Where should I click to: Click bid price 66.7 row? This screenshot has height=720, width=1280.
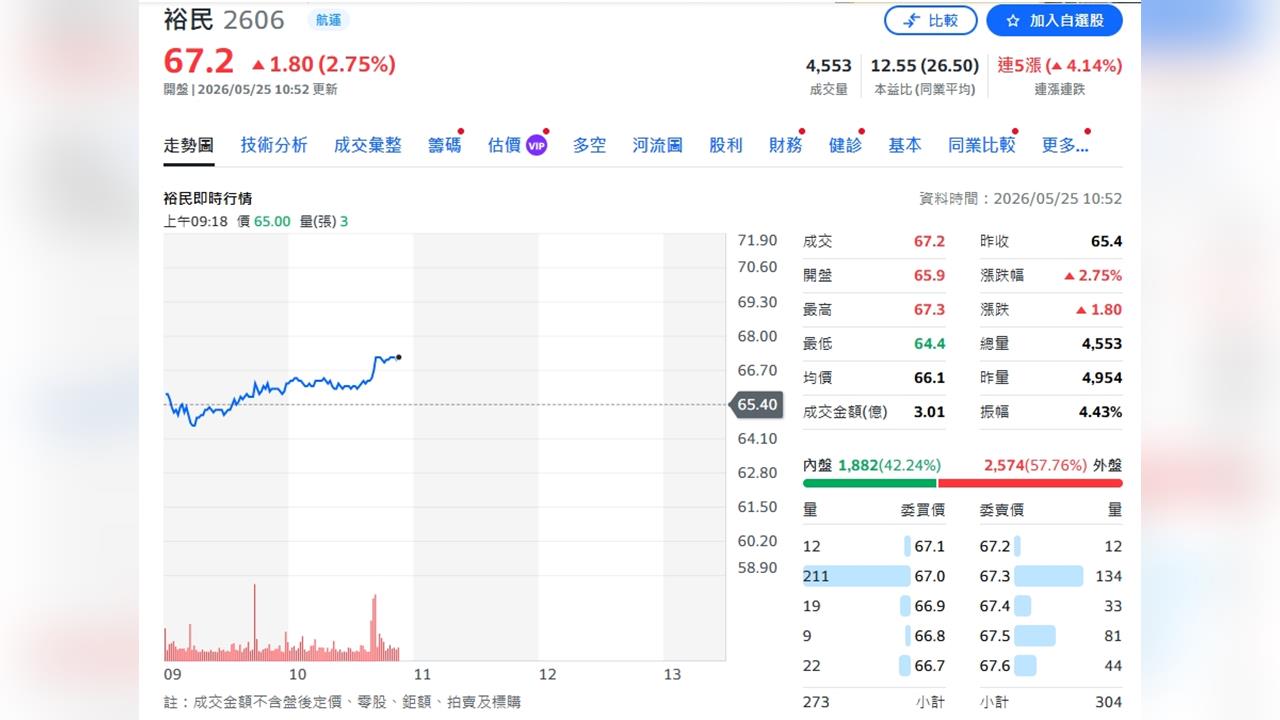click(x=874, y=666)
